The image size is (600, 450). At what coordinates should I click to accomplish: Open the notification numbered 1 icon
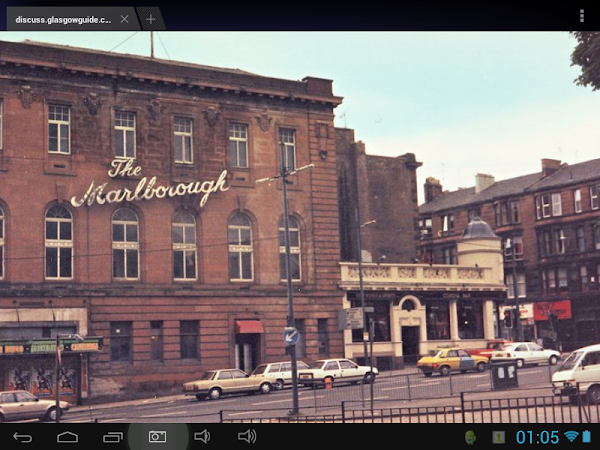(498, 437)
